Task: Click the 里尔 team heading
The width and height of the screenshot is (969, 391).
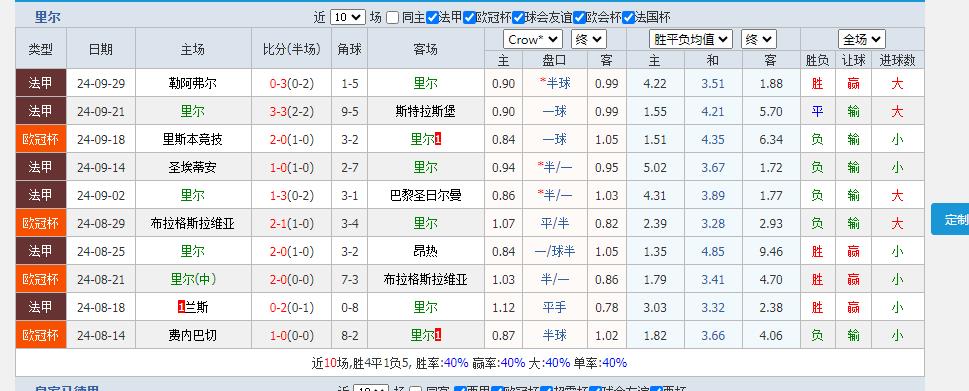Action: tap(47, 17)
